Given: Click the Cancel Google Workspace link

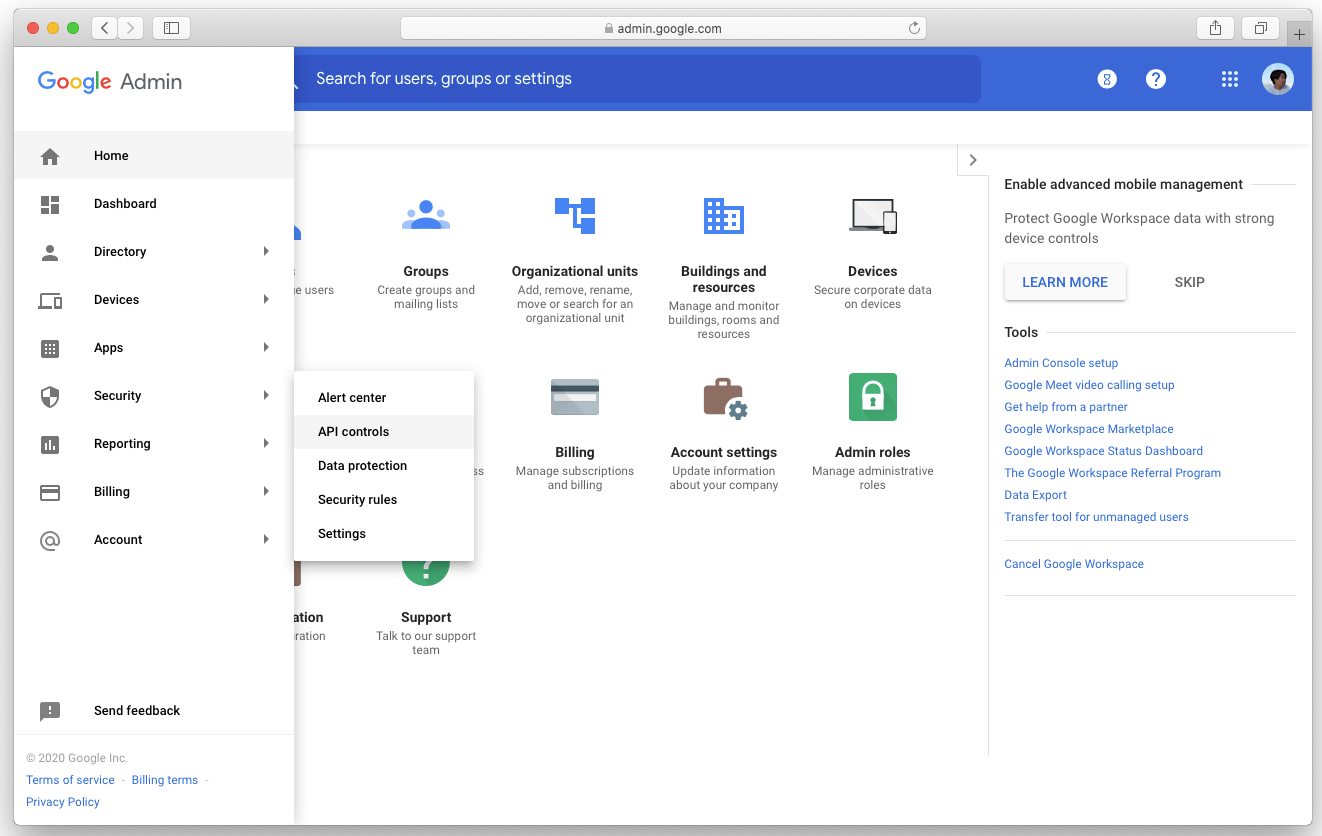Looking at the screenshot, I should click(x=1074, y=564).
